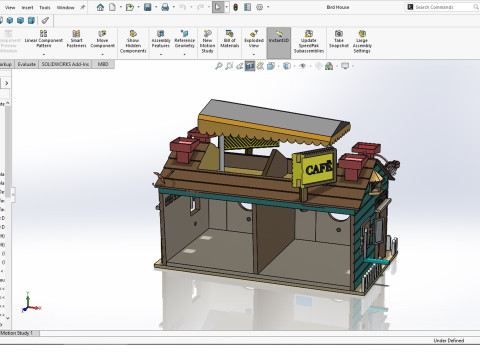Viewport: 480px width, 360px height.
Task: Start a New Motion Study
Action: tap(207, 42)
